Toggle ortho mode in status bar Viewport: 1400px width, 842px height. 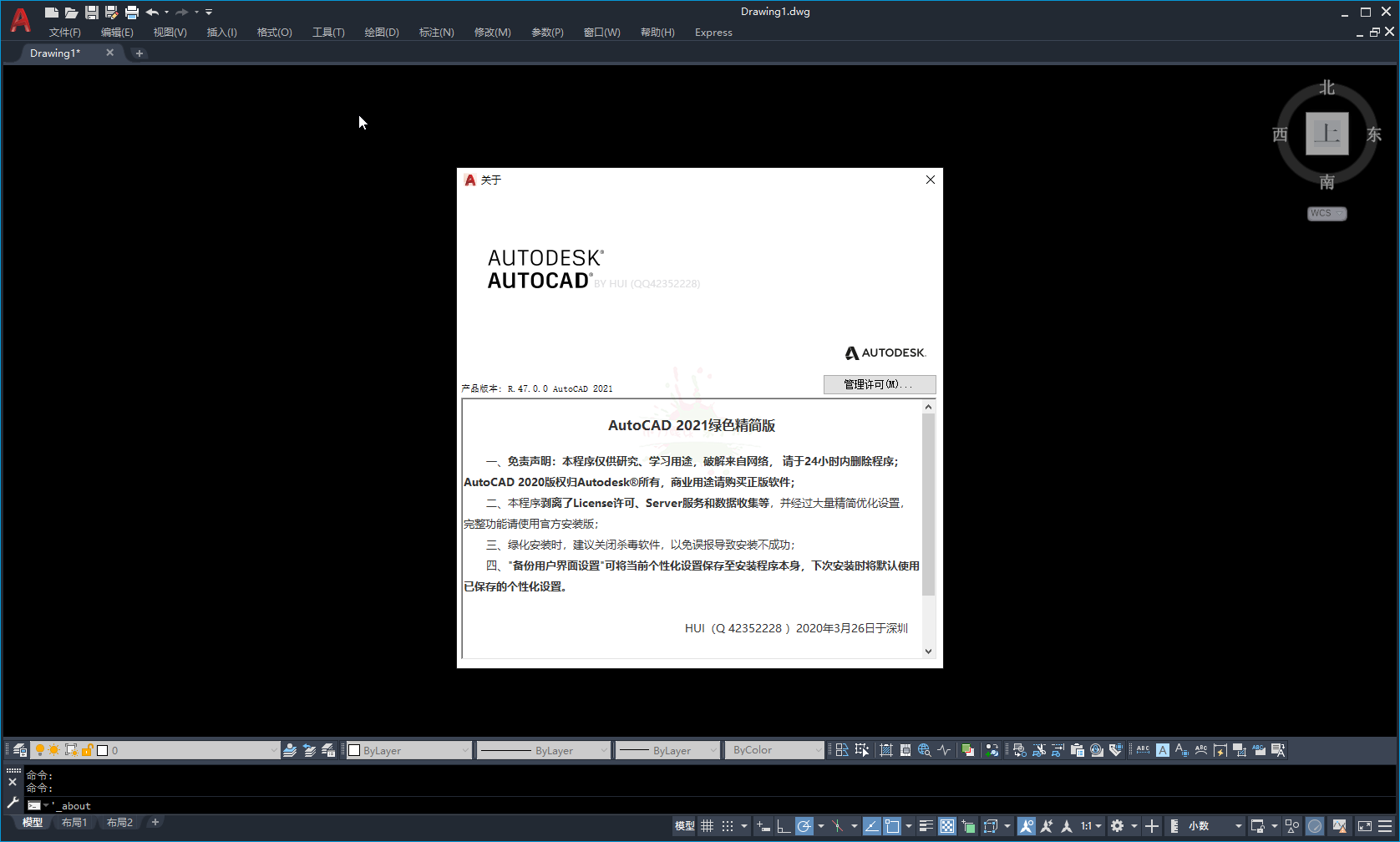pos(784,825)
